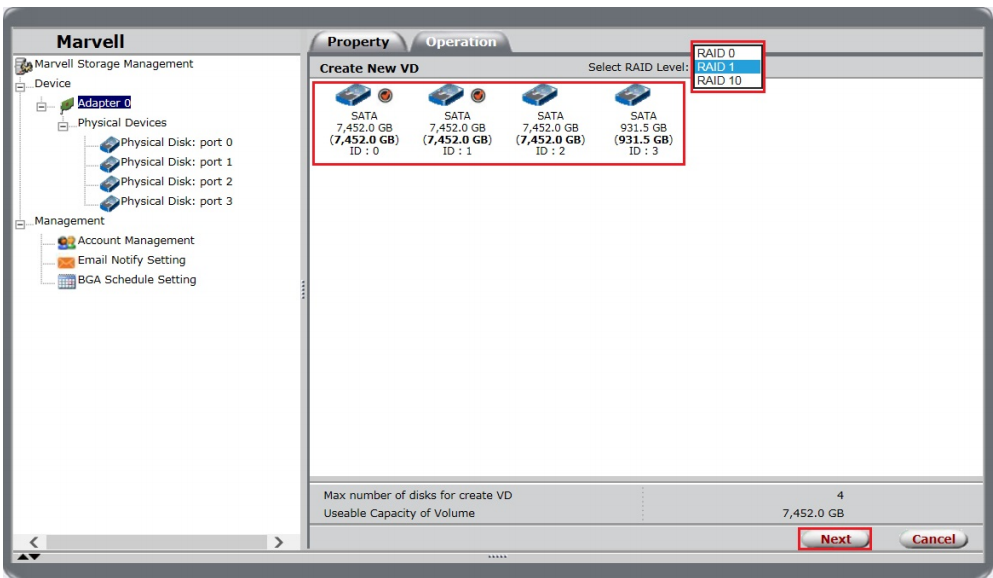993x578 pixels.
Task: Collapse the Adapter 0 tree node
Action: (41, 105)
